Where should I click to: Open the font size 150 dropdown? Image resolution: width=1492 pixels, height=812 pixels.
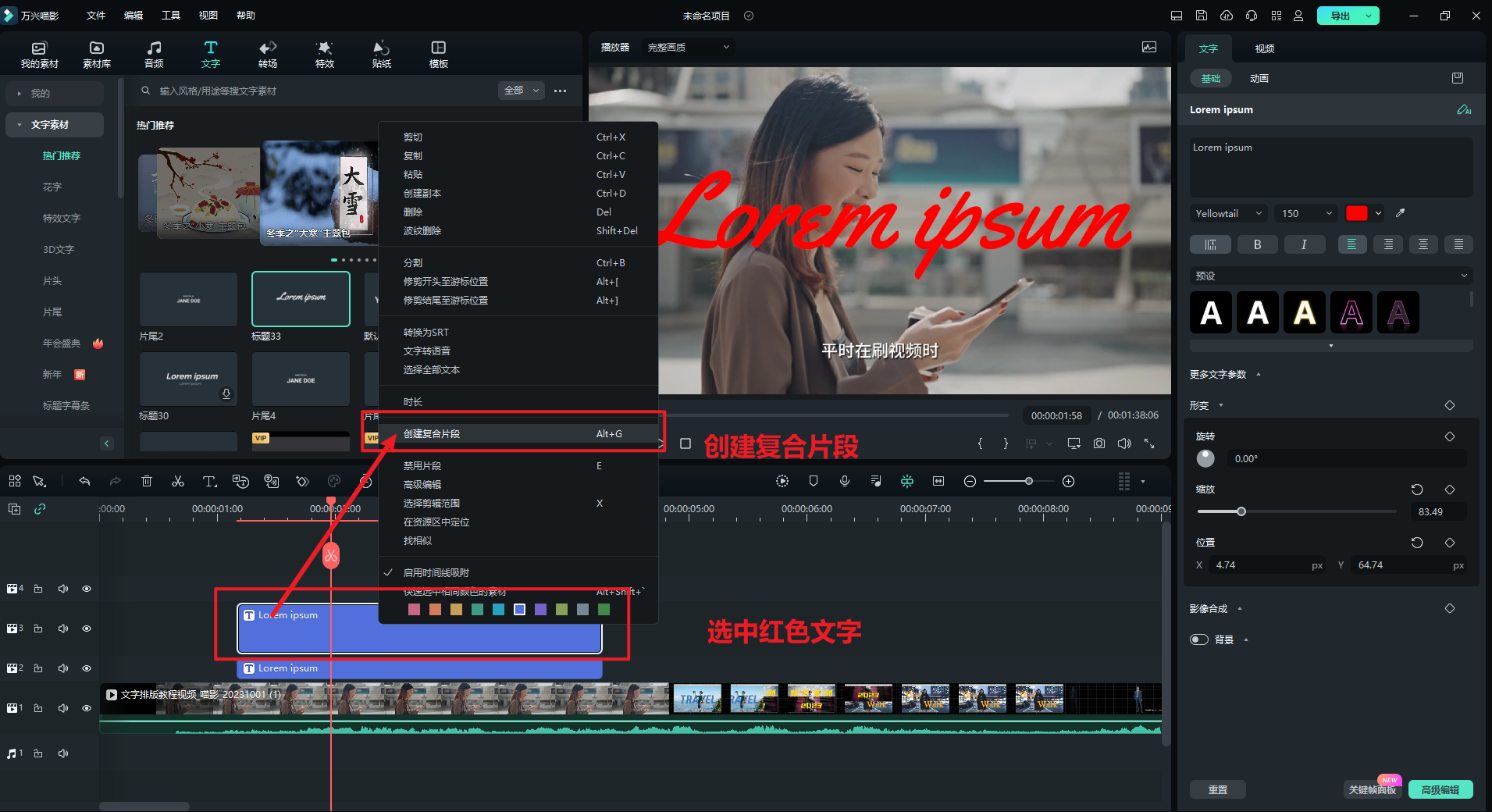[1306, 213]
